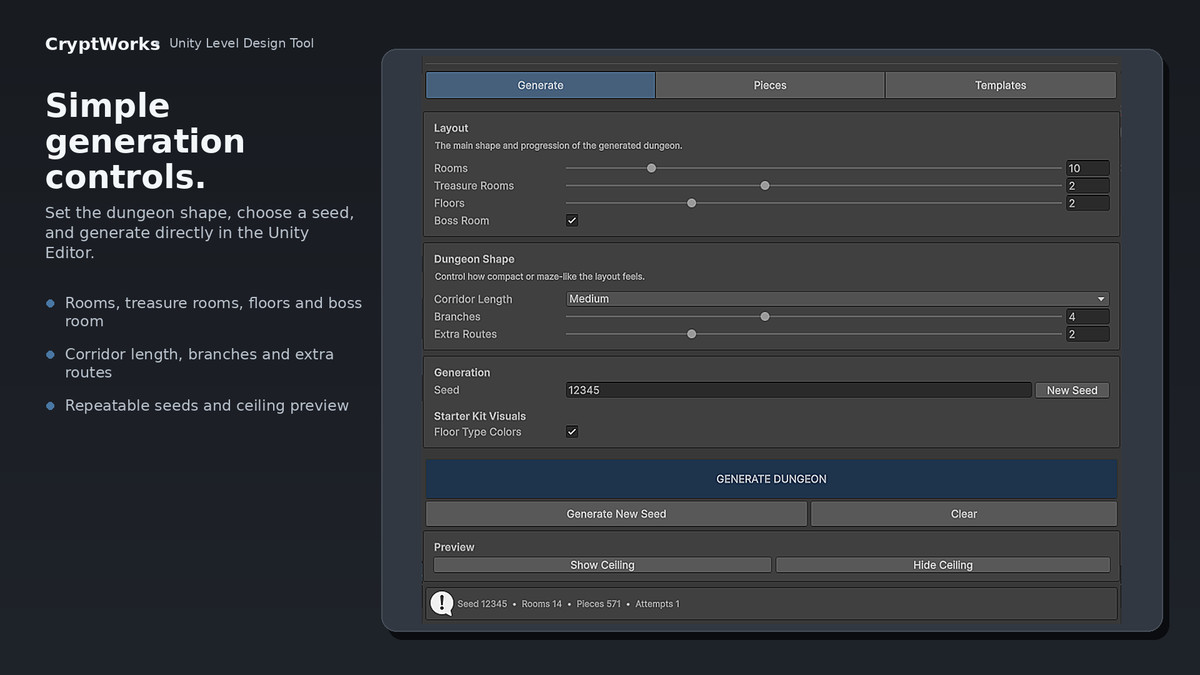Click the Hide Ceiling button
The image size is (1200, 675).
click(943, 565)
